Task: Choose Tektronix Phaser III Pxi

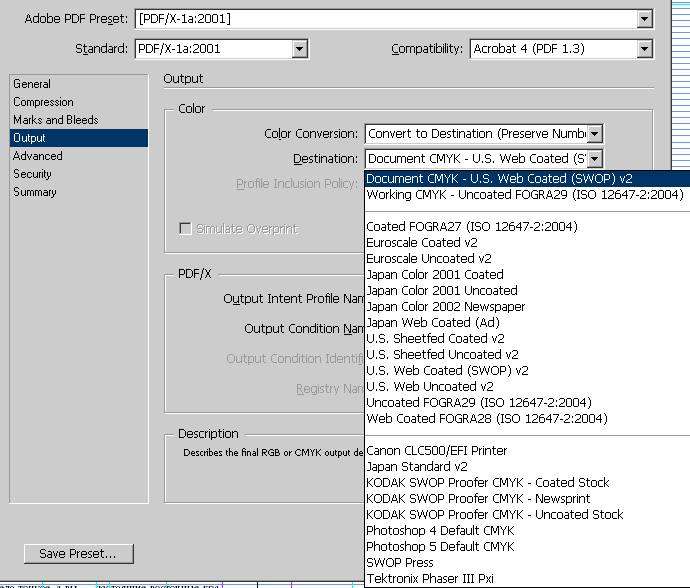Action: 527,578
